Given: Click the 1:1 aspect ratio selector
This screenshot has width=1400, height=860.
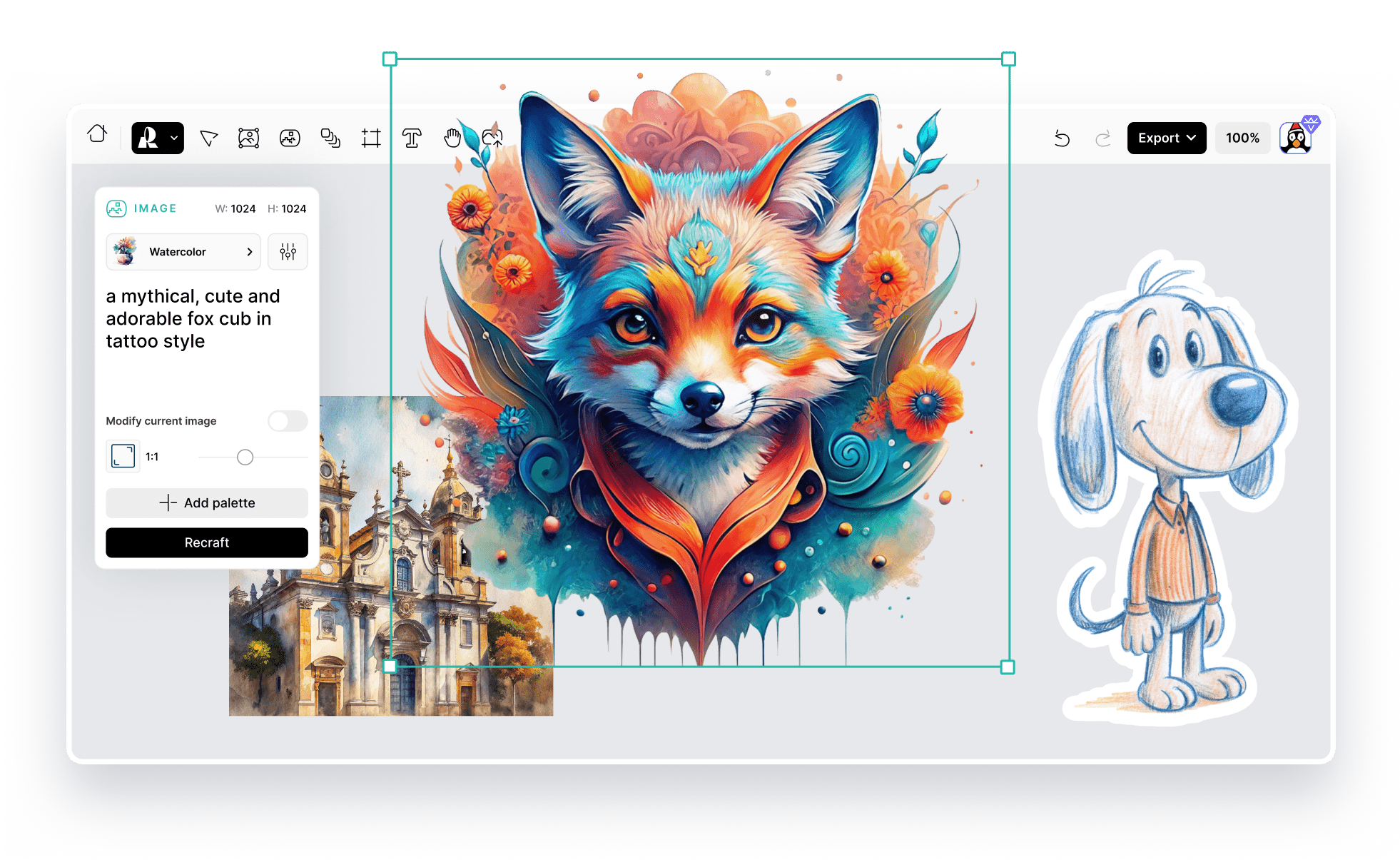Looking at the screenshot, I should [123, 457].
